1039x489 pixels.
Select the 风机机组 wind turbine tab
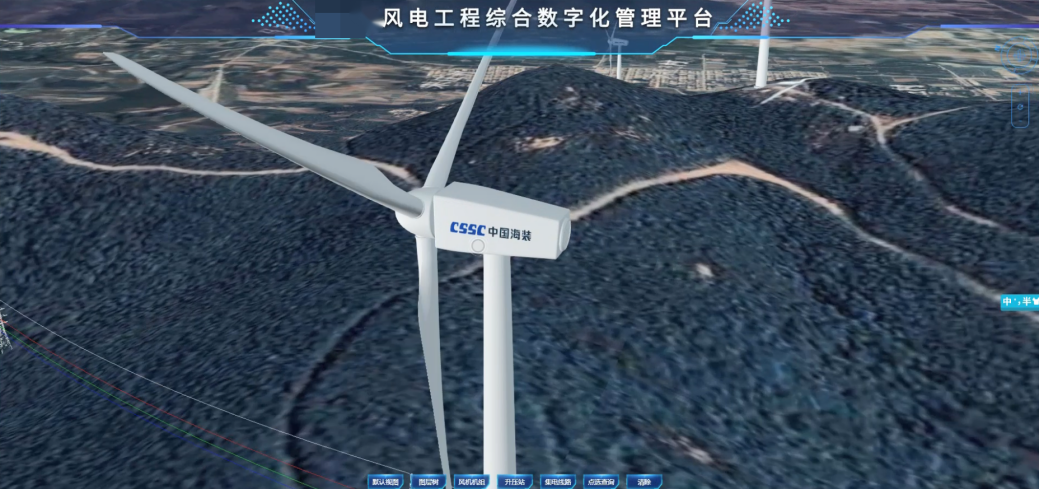471,482
